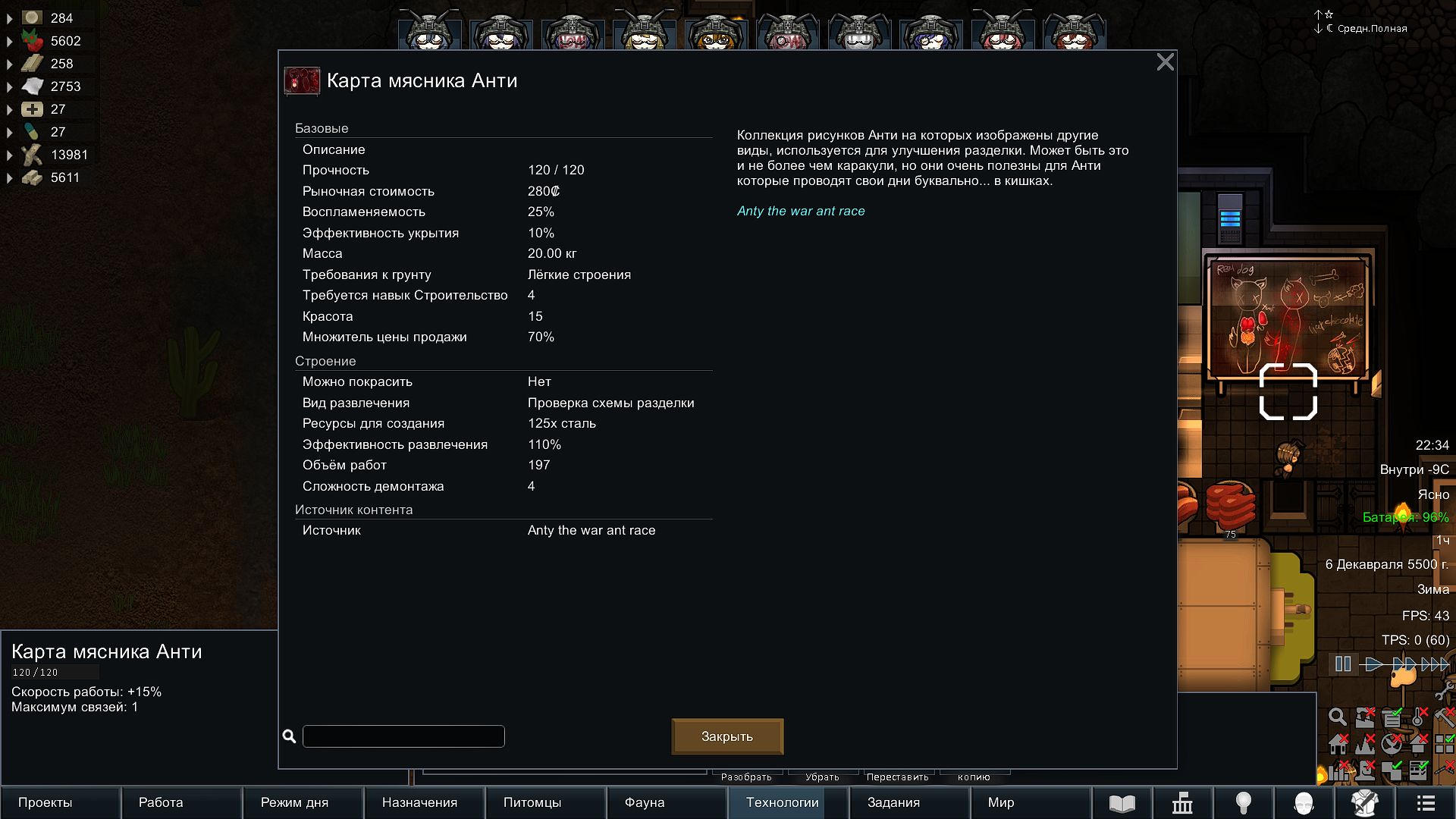Click the info dialog search field
Viewport: 1456px width, 819px height.
point(403,736)
